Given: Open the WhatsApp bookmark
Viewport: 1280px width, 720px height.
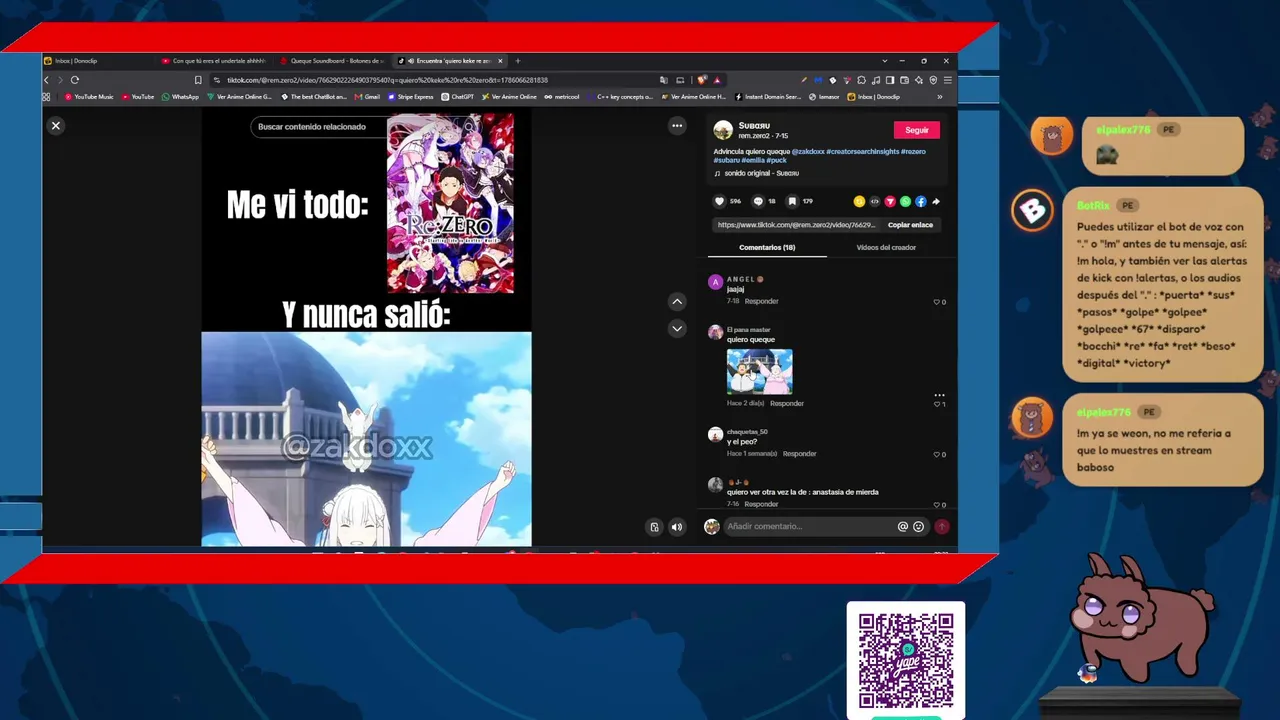Looking at the screenshot, I should point(181,97).
